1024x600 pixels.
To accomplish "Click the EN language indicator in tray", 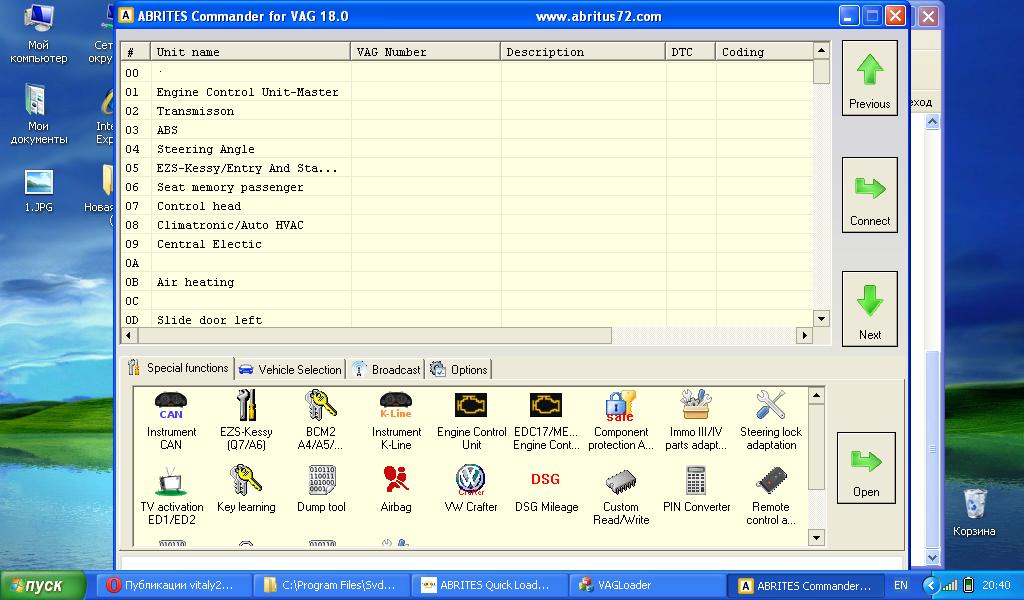I will click(x=901, y=586).
